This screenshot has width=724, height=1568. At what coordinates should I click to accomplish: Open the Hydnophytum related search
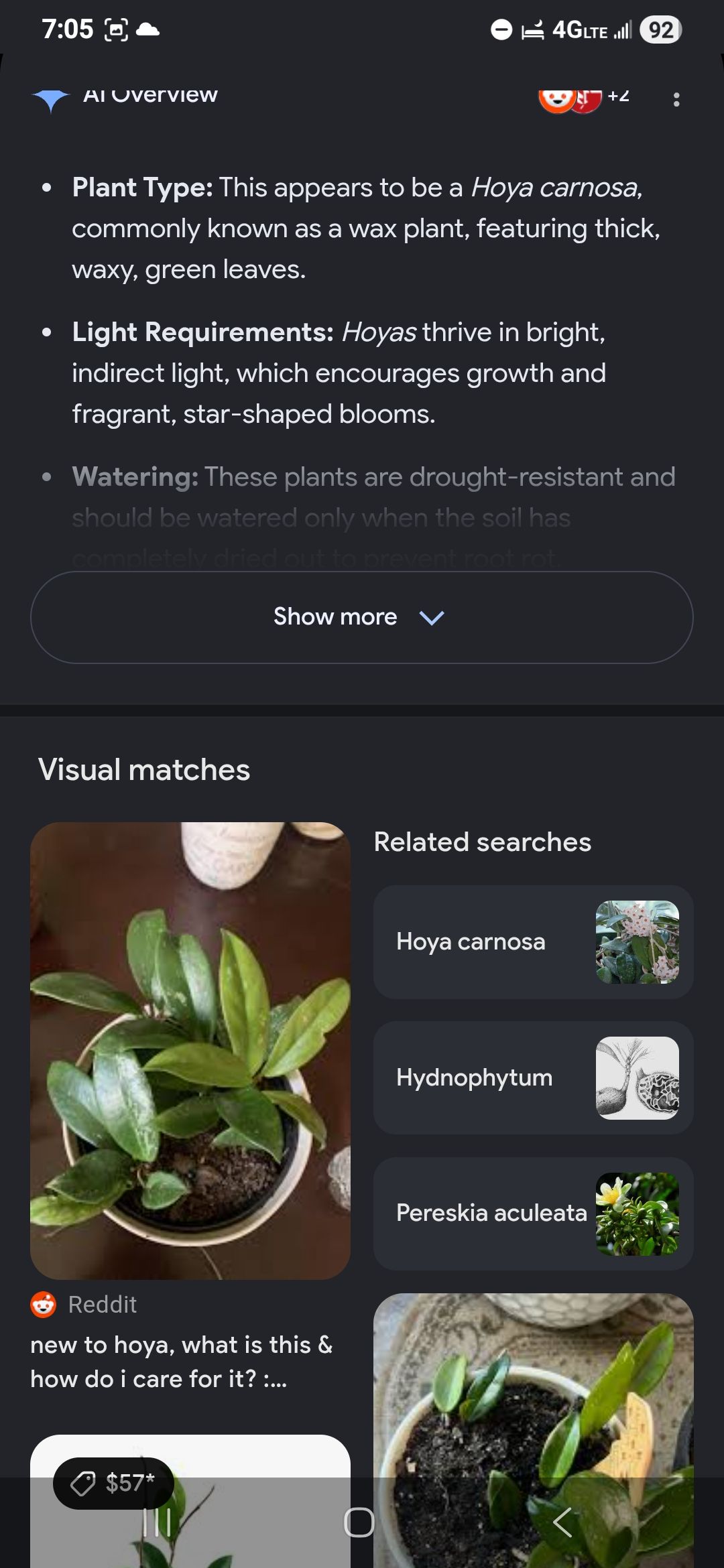534,1078
